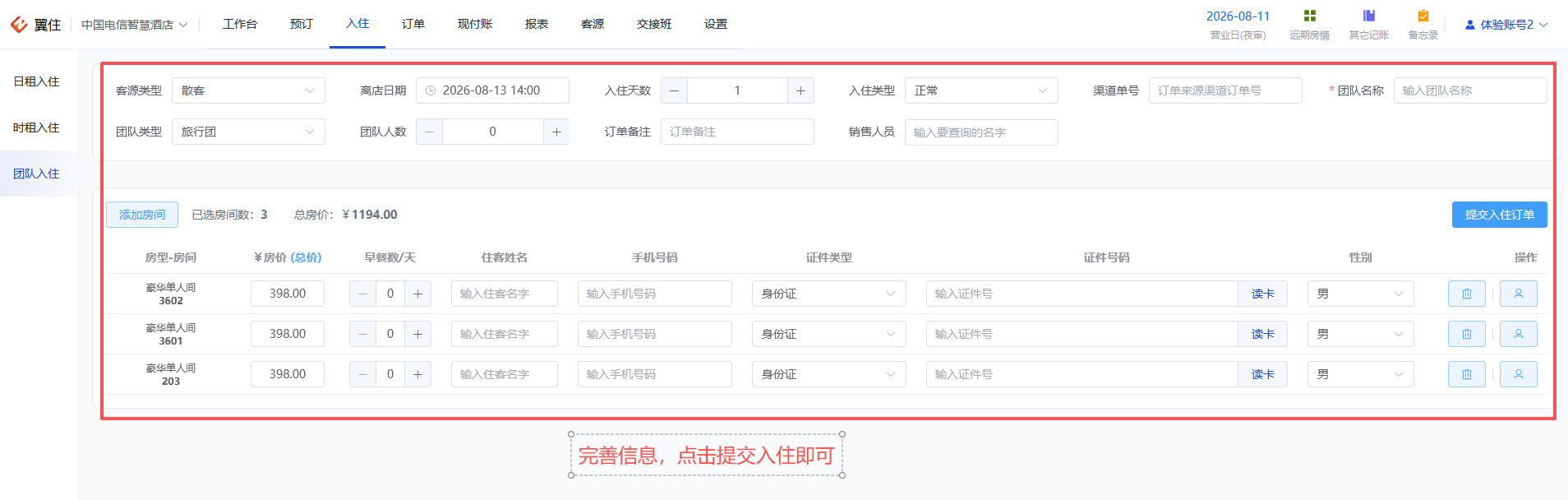Click the 添加房间 button

pos(142,215)
